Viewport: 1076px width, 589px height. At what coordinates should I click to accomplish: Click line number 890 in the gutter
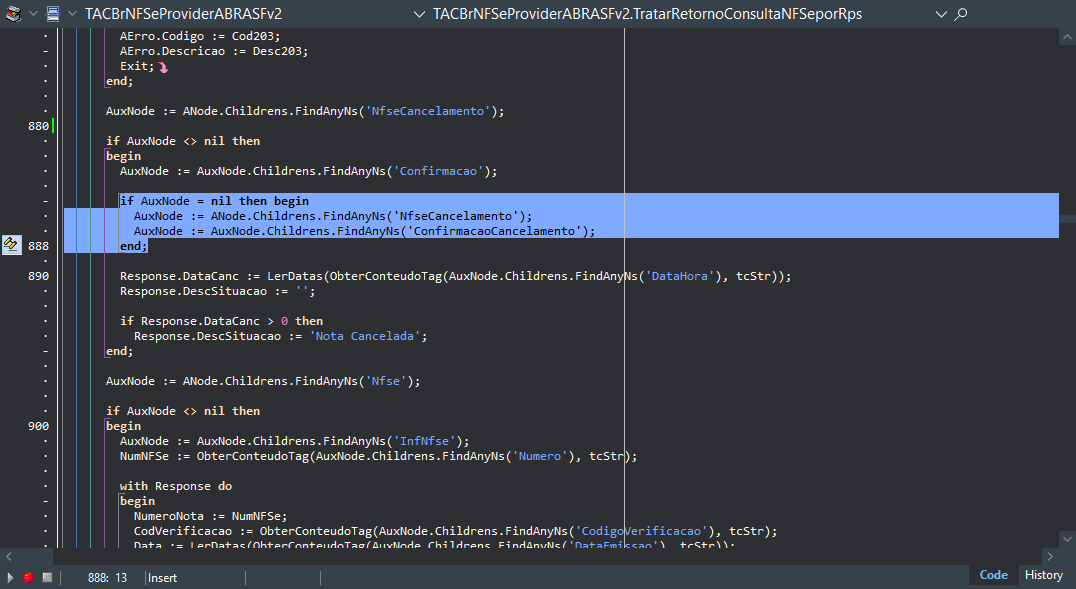point(38,276)
